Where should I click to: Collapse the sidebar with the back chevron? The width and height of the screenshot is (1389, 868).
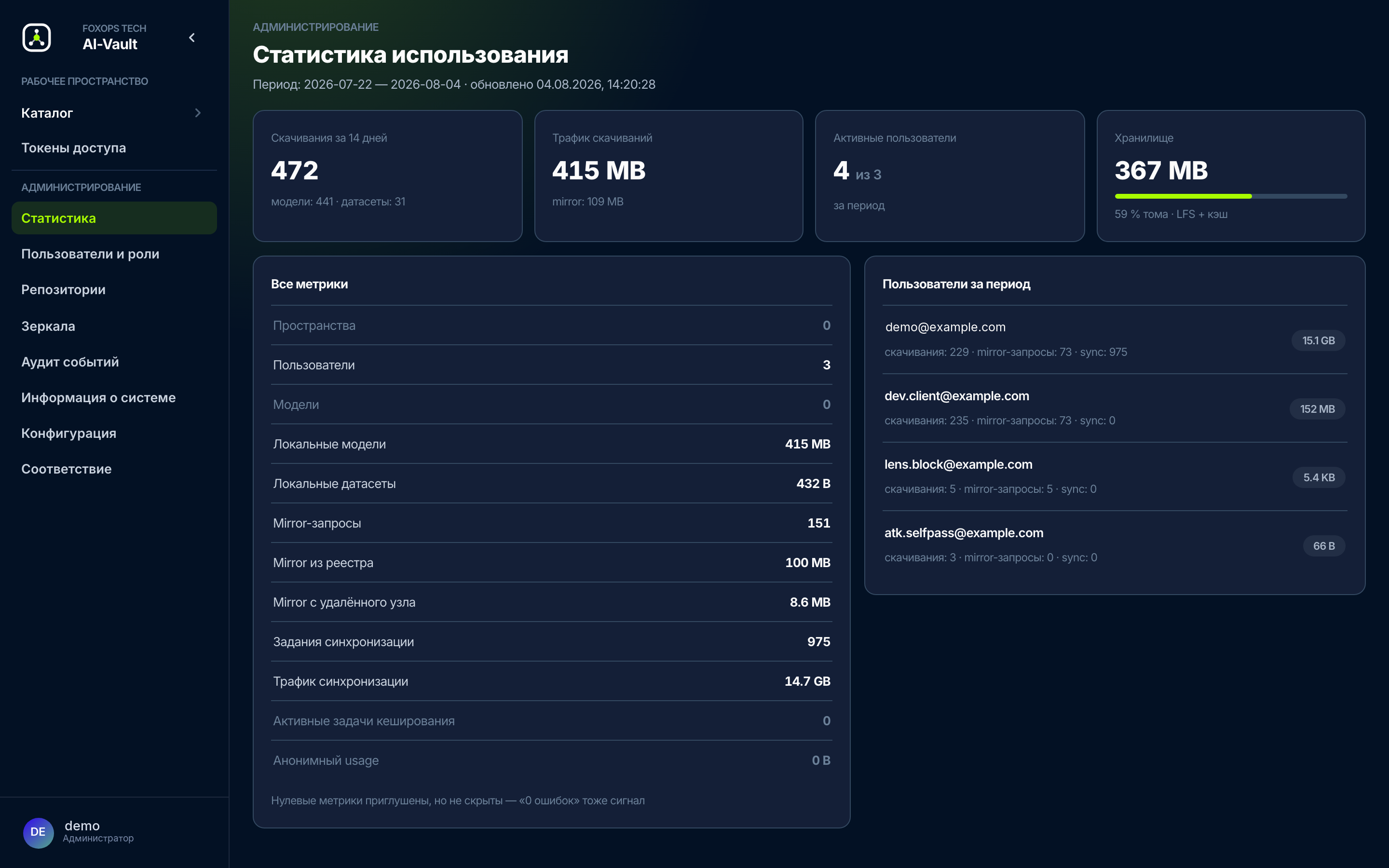point(192,38)
